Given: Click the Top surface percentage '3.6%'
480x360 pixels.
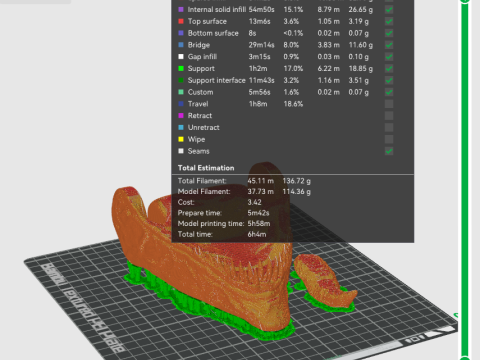Looking at the screenshot, I should 291,21.
